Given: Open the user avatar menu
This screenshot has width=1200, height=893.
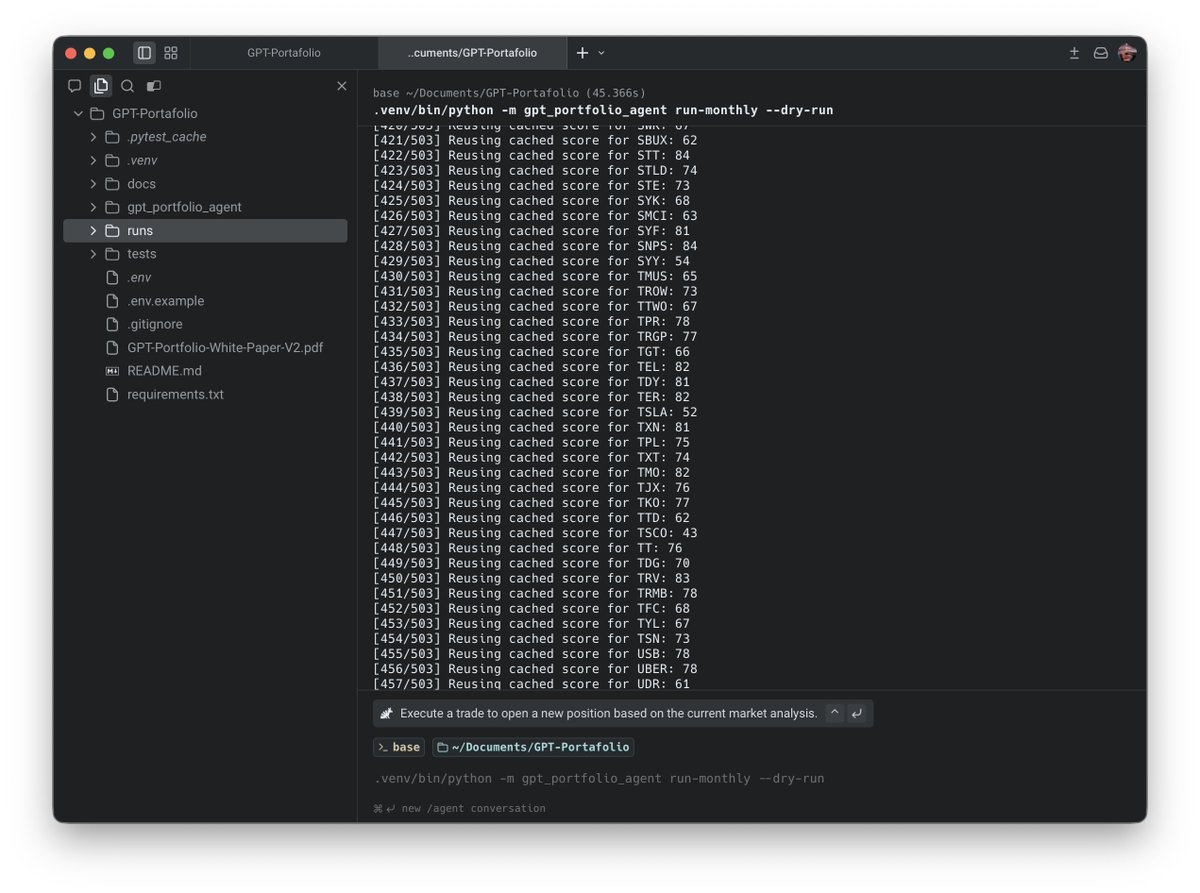Looking at the screenshot, I should pos(1127,53).
